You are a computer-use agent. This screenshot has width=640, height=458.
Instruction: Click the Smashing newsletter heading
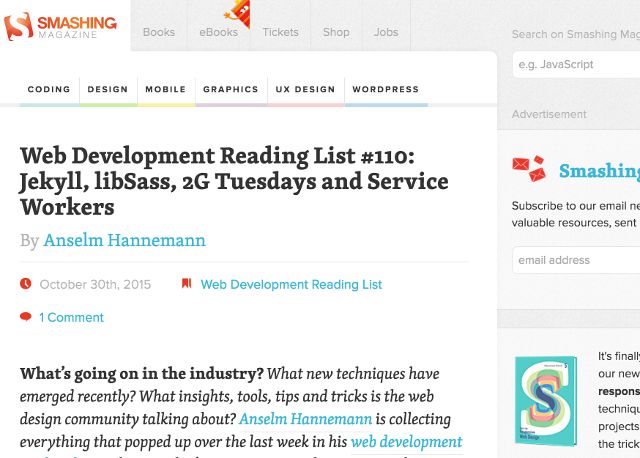[599, 170]
